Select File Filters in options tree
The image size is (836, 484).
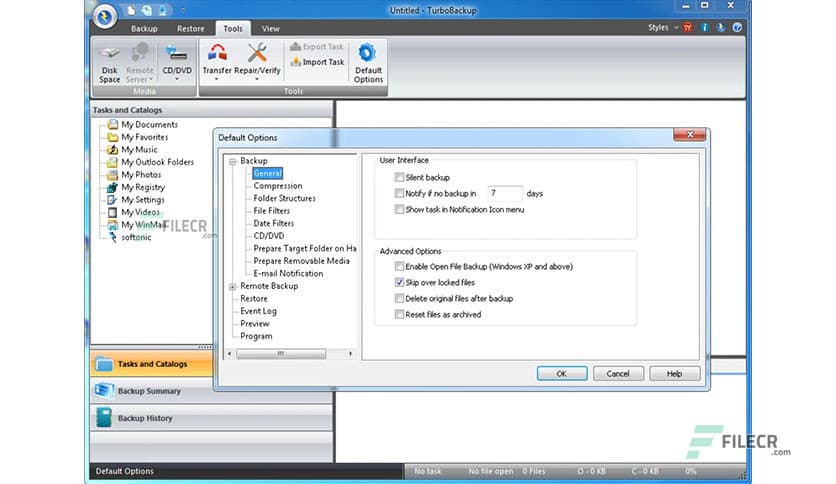pos(271,211)
